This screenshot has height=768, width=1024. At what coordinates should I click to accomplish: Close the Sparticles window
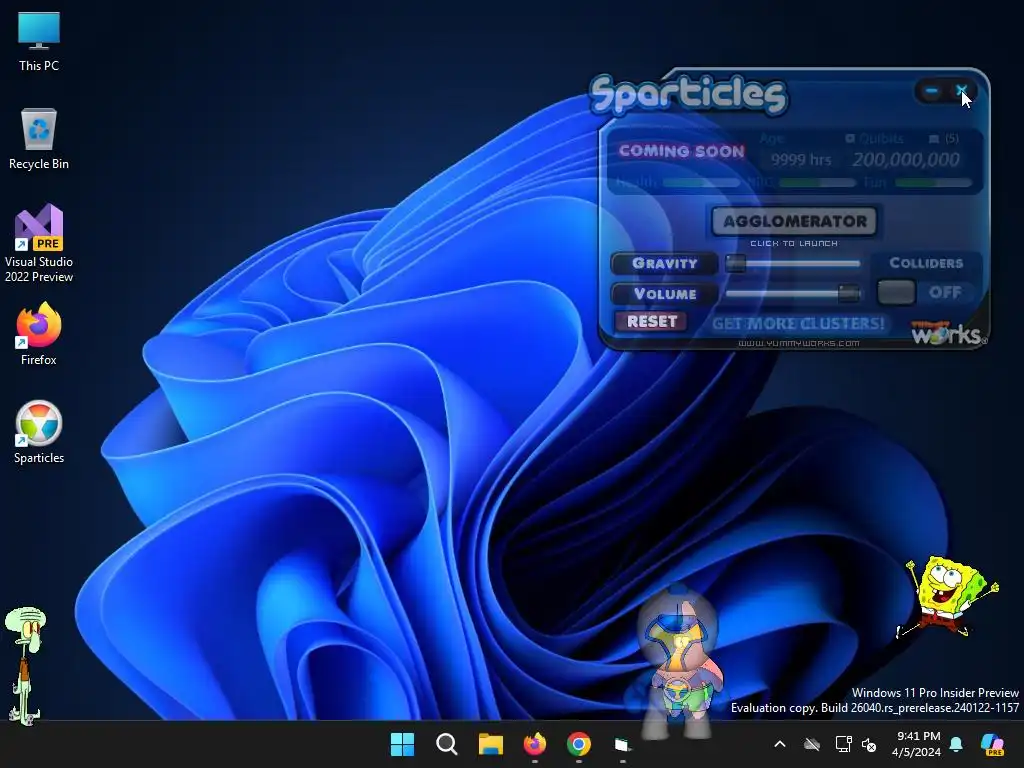962,91
